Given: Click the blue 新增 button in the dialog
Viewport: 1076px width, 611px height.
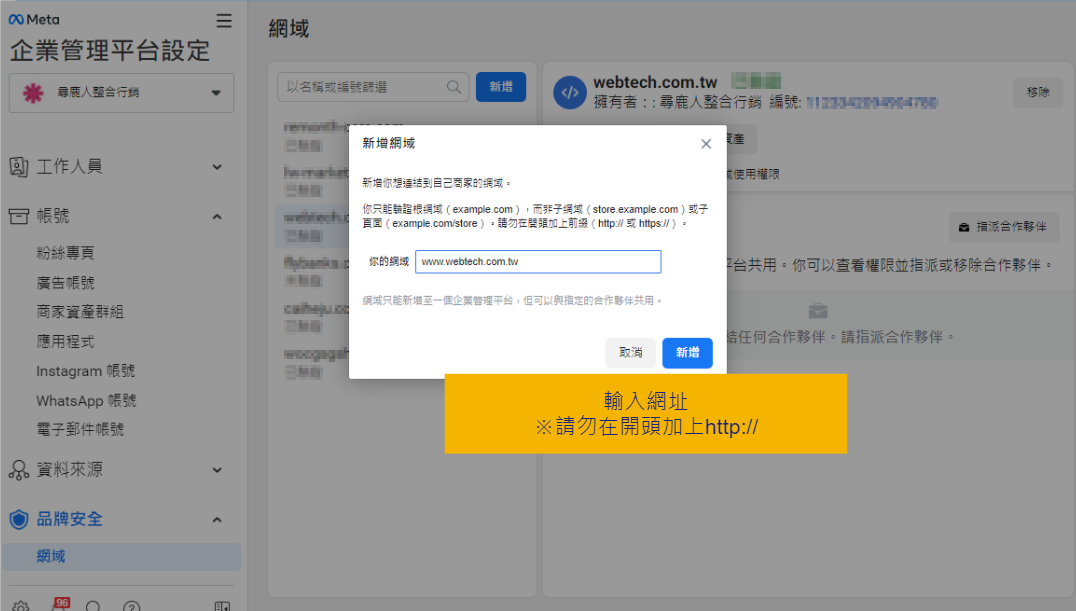Looking at the screenshot, I should click(687, 352).
